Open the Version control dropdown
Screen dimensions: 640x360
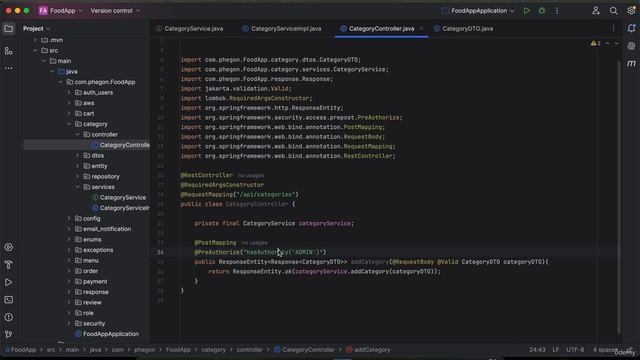(115, 11)
